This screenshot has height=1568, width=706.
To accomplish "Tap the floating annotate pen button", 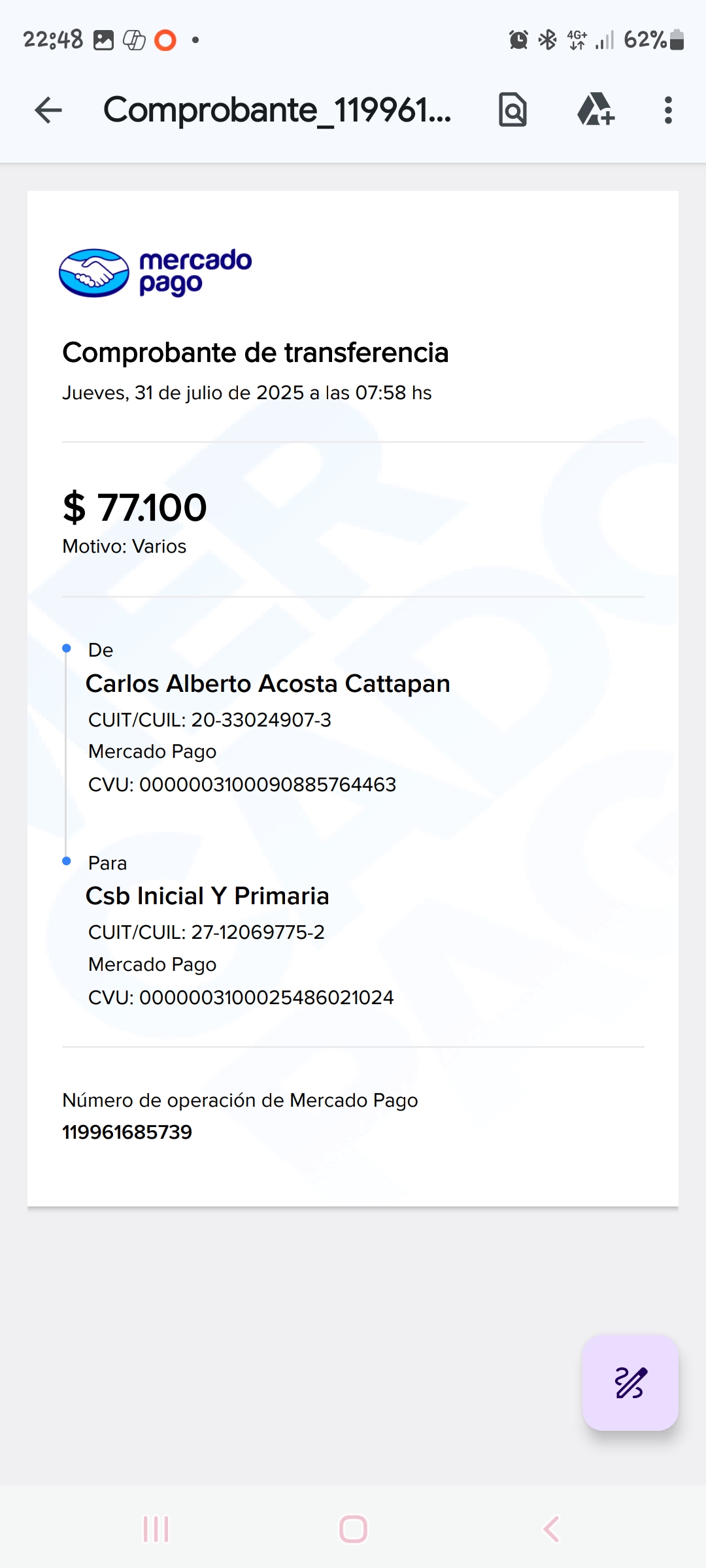I will coord(630,1382).
